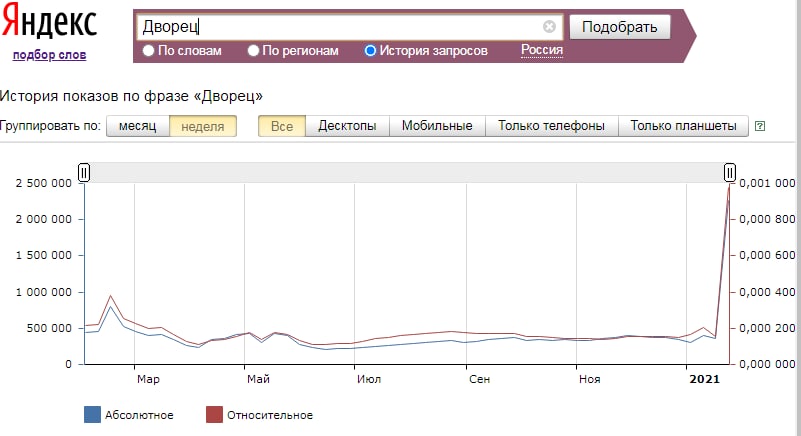Screen dimensions: 801x436
Task: Click the 'Мар' axis label
Action: [148, 379]
